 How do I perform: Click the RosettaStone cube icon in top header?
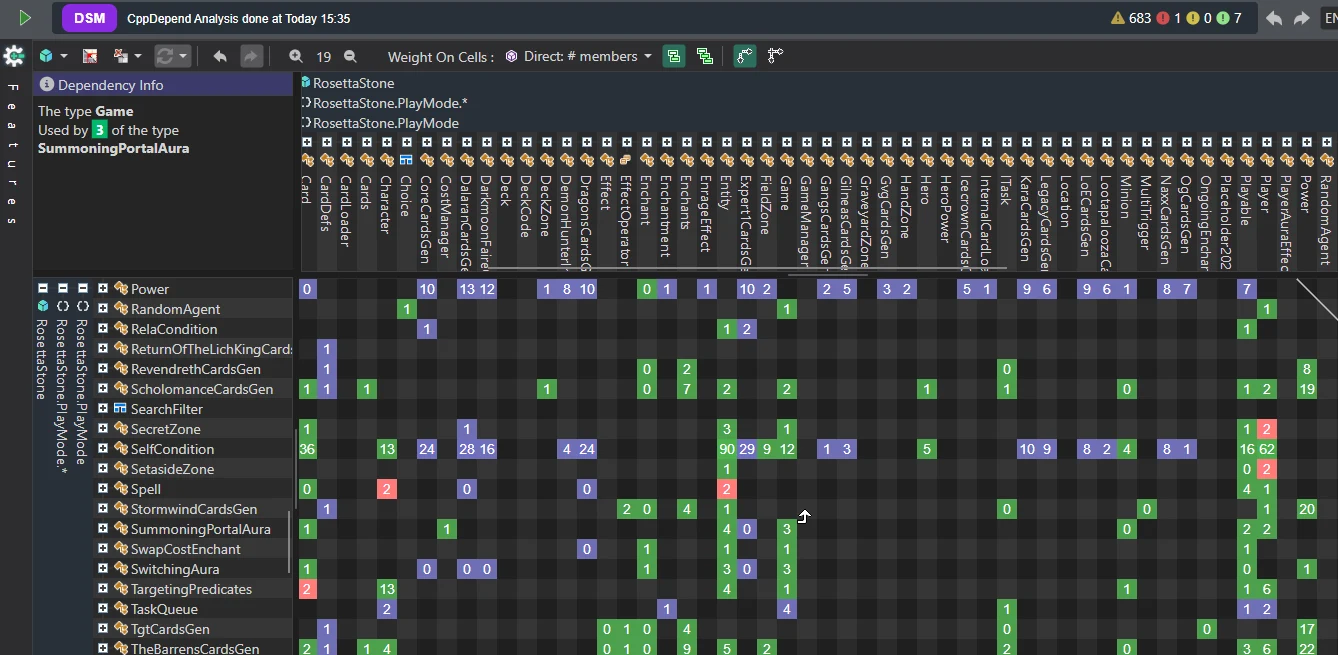pyautogui.click(x=306, y=83)
